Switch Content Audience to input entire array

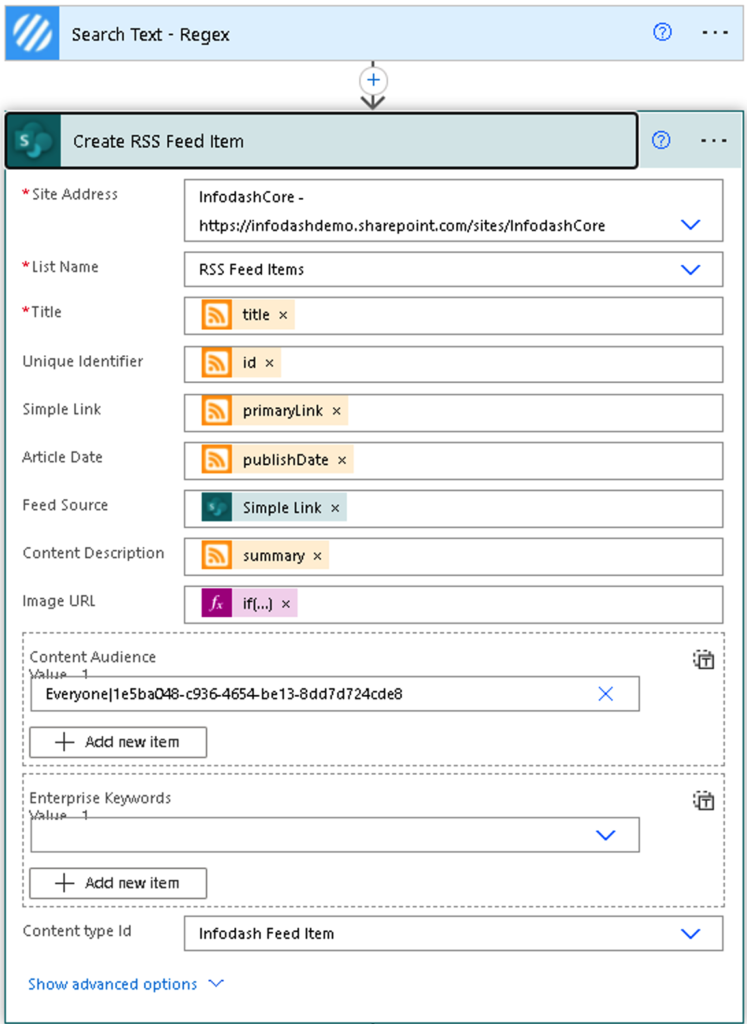pyautogui.click(x=704, y=660)
